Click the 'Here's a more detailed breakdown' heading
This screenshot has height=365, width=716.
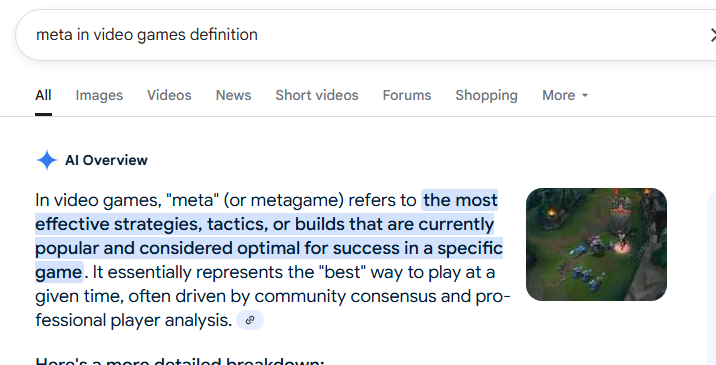tap(180, 361)
